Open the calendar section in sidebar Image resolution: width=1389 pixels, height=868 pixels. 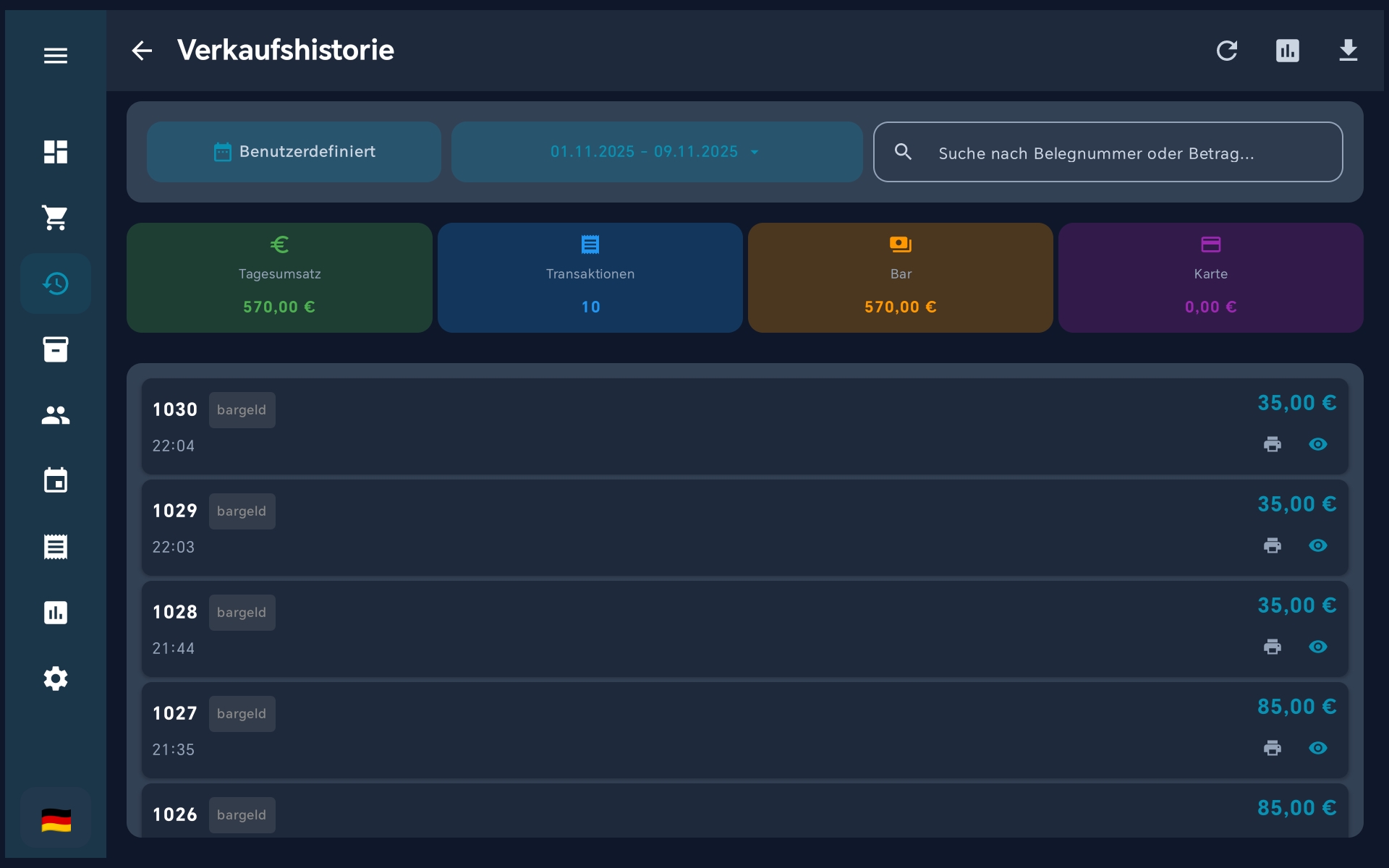(56, 480)
